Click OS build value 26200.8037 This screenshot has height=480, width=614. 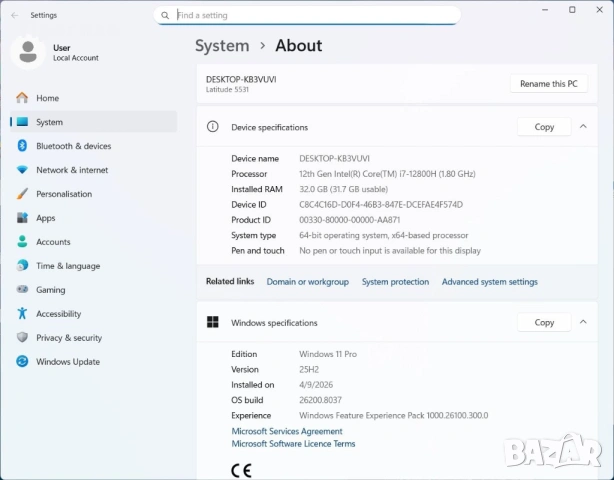tap(320, 400)
